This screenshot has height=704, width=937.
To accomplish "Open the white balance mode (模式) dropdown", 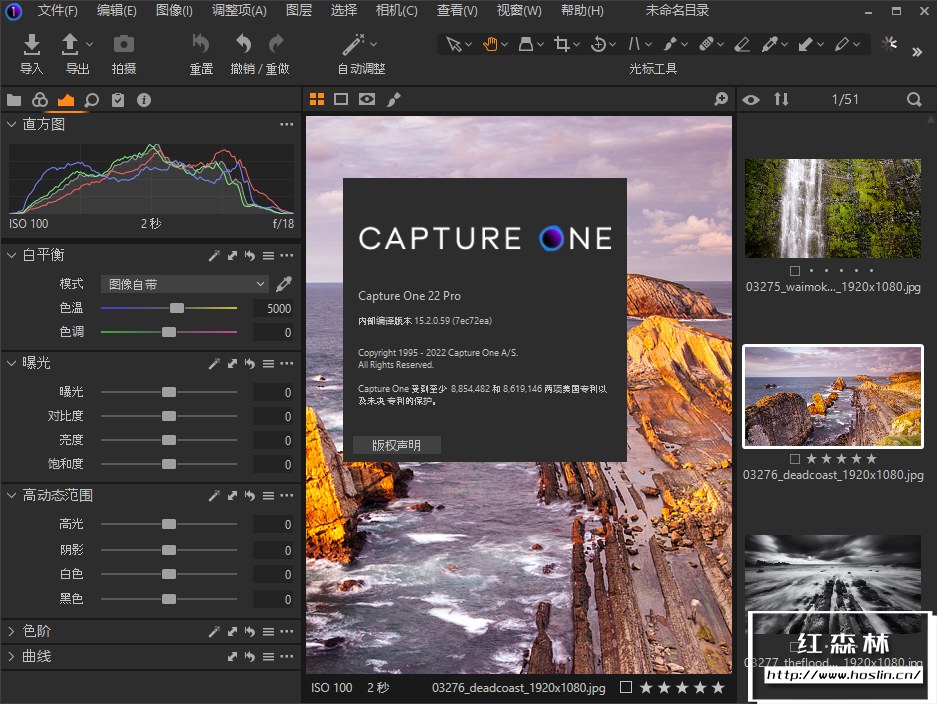I will [185, 284].
